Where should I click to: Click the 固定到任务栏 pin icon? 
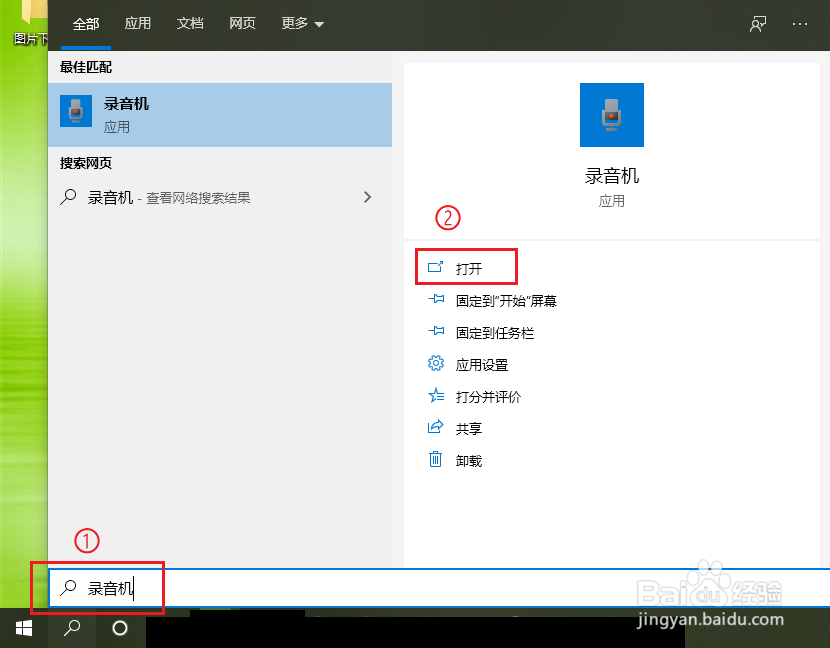click(x=436, y=333)
